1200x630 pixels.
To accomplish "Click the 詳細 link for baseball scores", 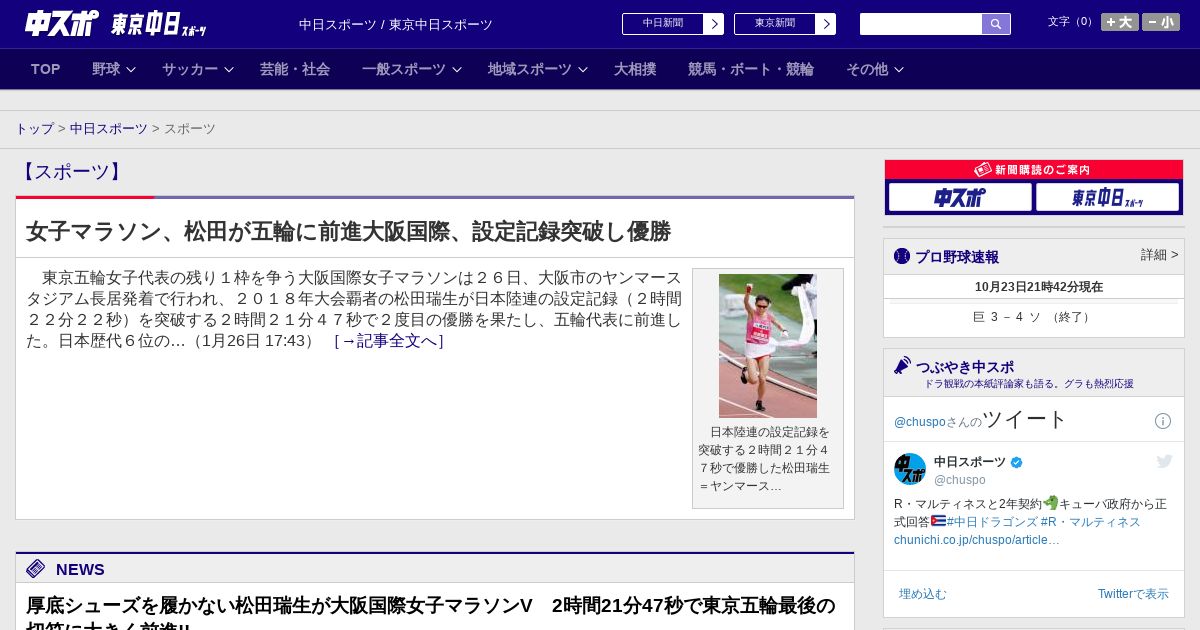I will coord(1159,255).
